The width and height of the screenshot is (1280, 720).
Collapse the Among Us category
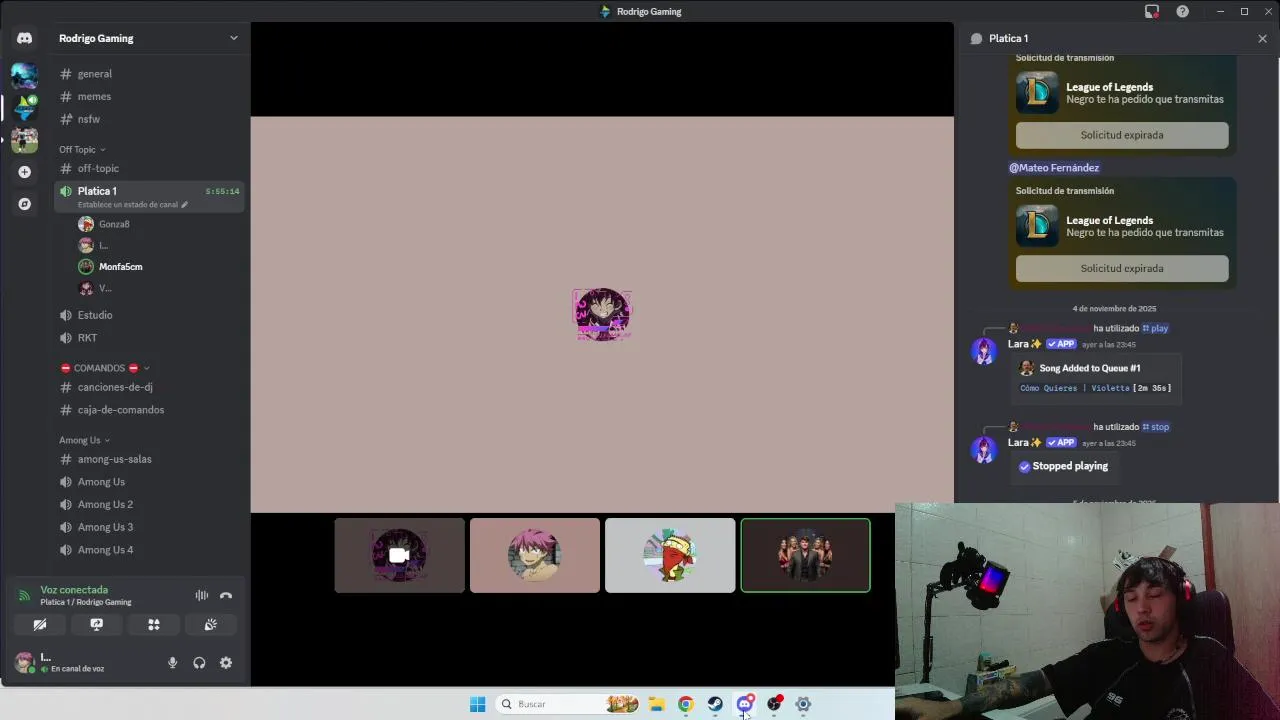click(84, 440)
